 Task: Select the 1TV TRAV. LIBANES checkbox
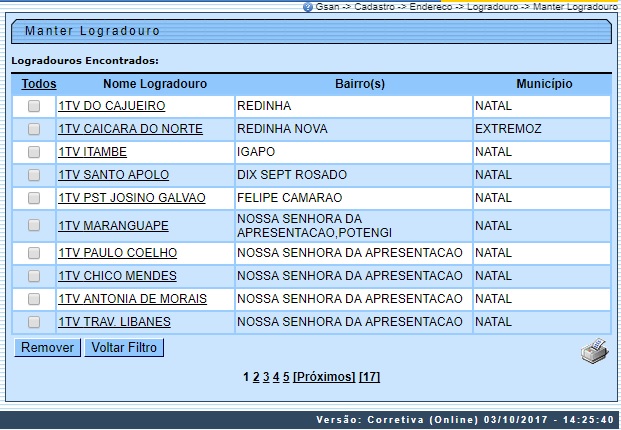[x=34, y=322]
